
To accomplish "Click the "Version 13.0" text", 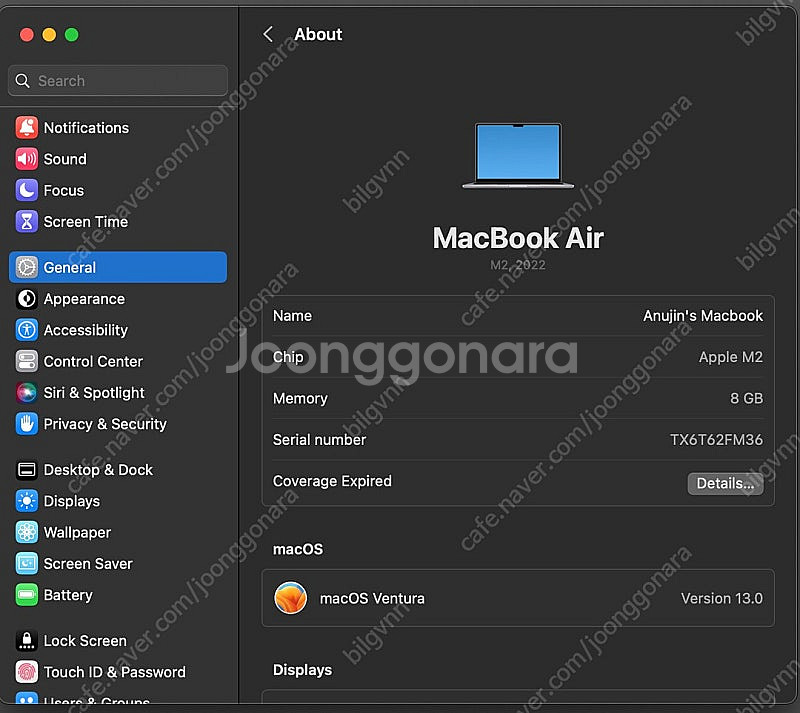I will point(722,598).
